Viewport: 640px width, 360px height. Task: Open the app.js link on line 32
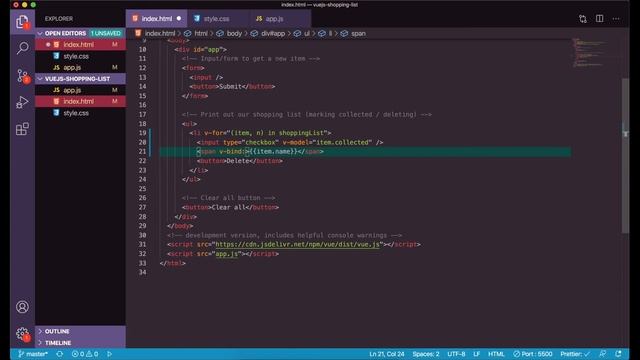point(227,254)
